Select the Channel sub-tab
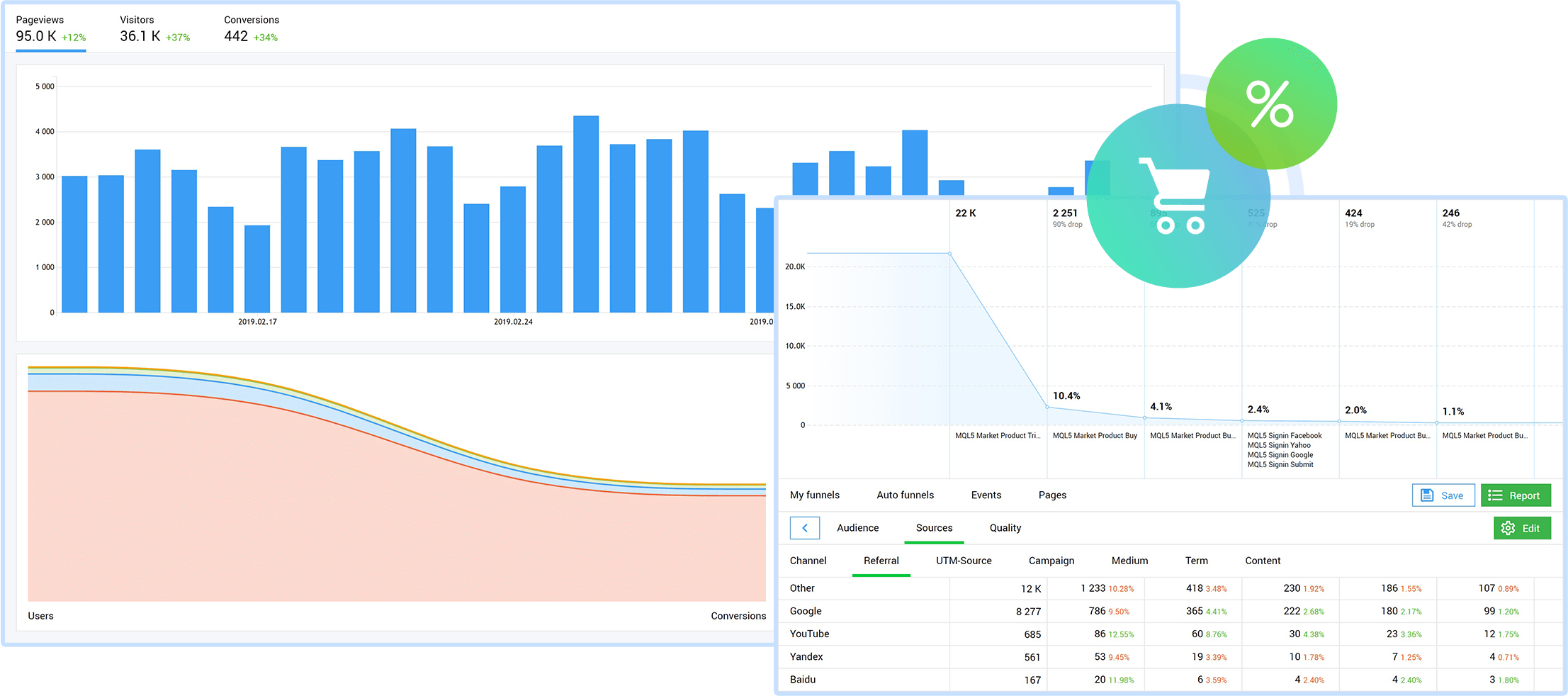The width and height of the screenshot is (1568, 696). [808, 561]
